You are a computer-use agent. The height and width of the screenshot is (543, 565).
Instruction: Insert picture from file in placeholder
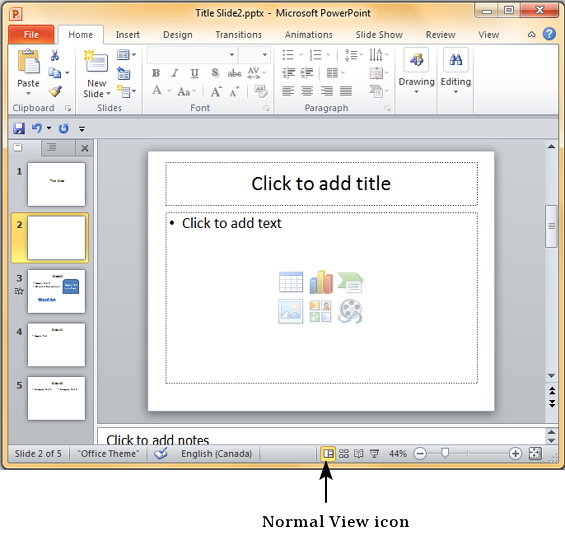(290, 311)
